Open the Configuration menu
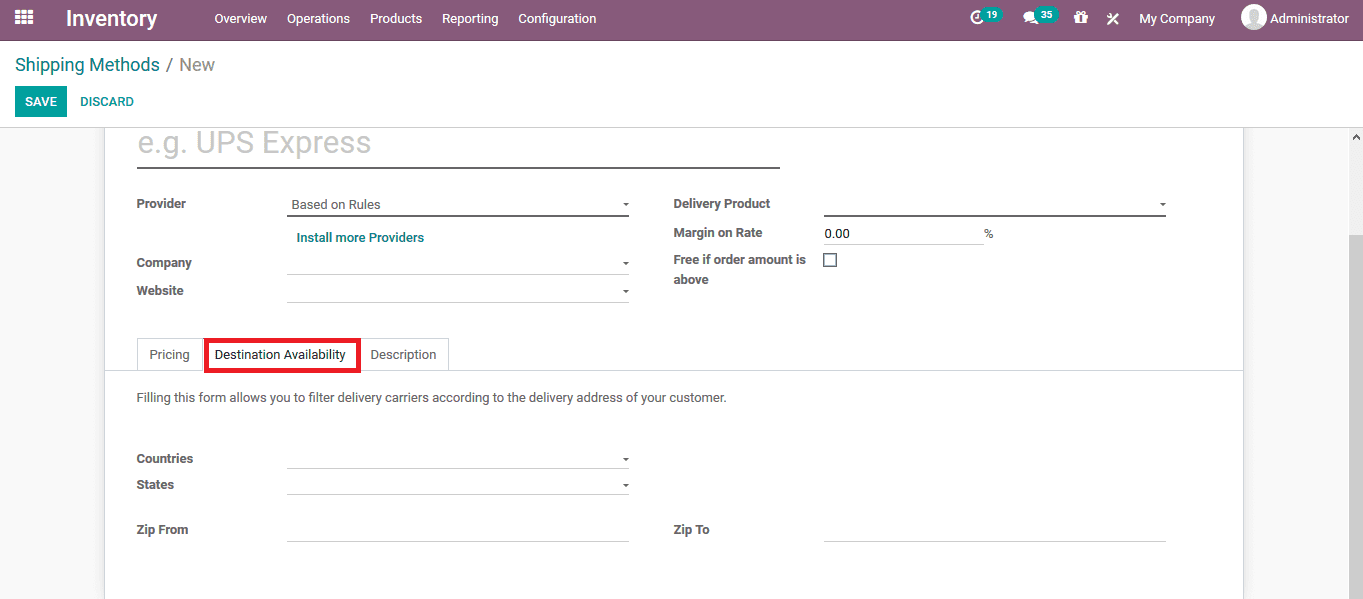 557,18
